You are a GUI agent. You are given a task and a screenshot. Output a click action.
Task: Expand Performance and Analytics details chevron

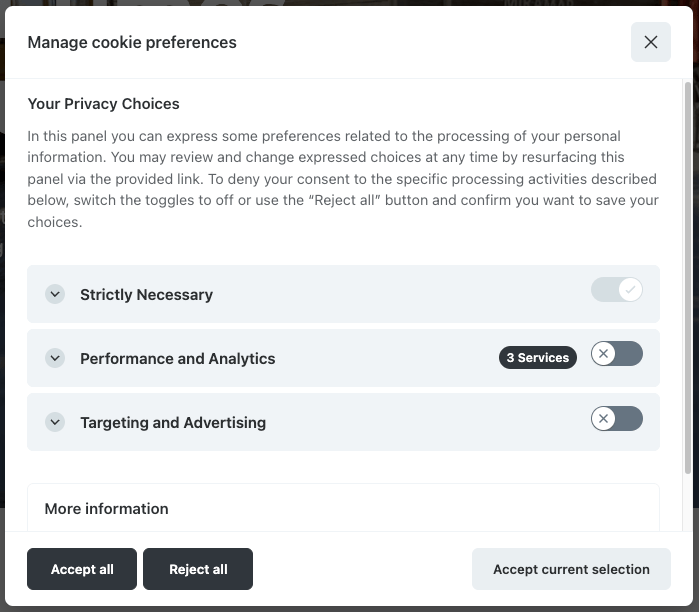pyautogui.click(x=55, y=358)
